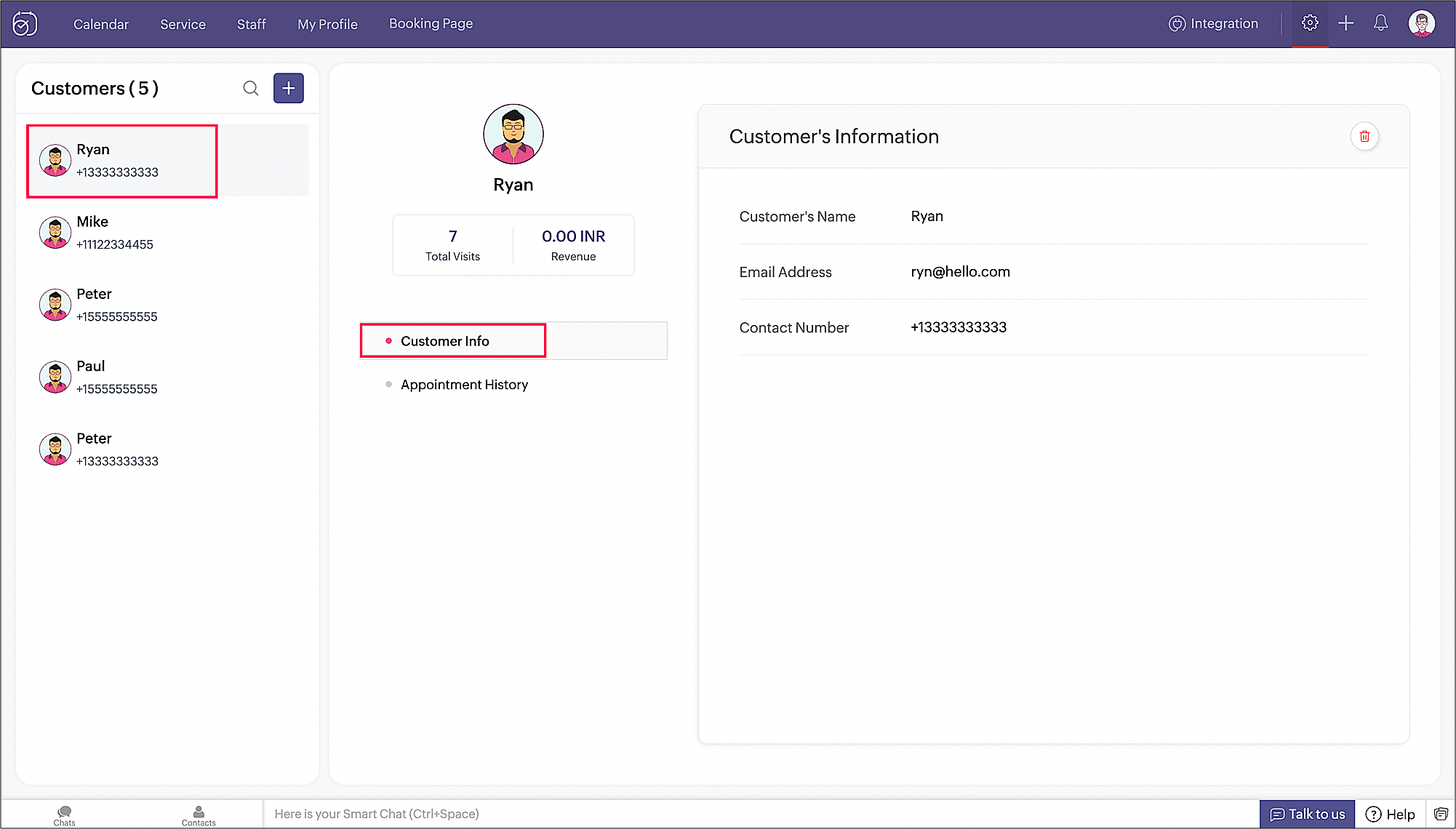Delete customer using trash icon

[1364, 137]
